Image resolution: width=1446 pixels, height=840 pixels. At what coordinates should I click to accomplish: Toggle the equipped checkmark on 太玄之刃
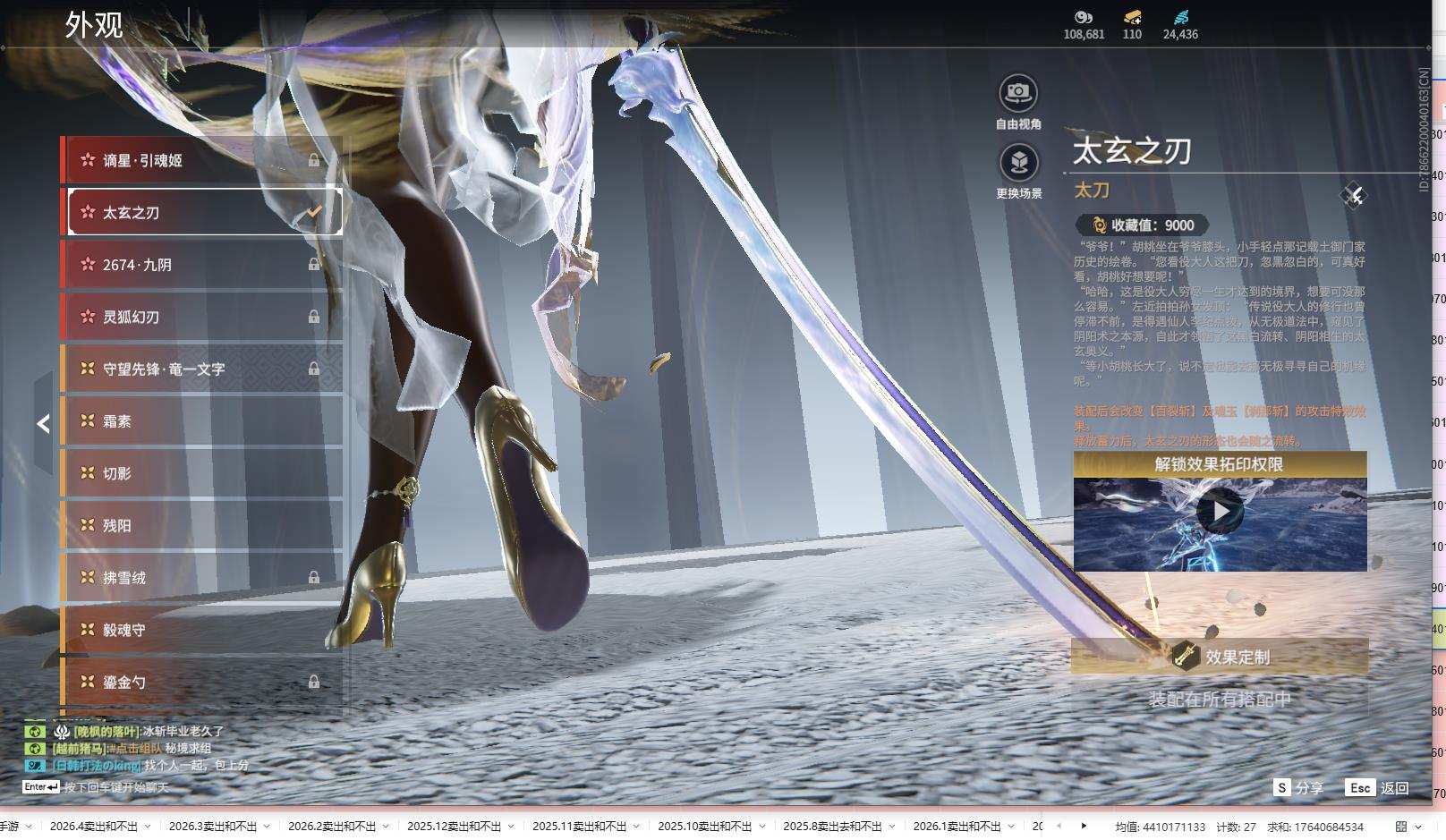[x=314, y=212]
